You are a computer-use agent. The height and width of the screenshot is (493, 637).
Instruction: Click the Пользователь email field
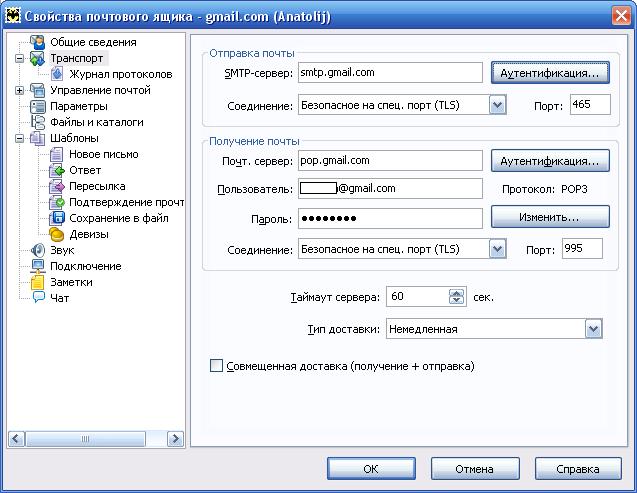tap(390, 188)
